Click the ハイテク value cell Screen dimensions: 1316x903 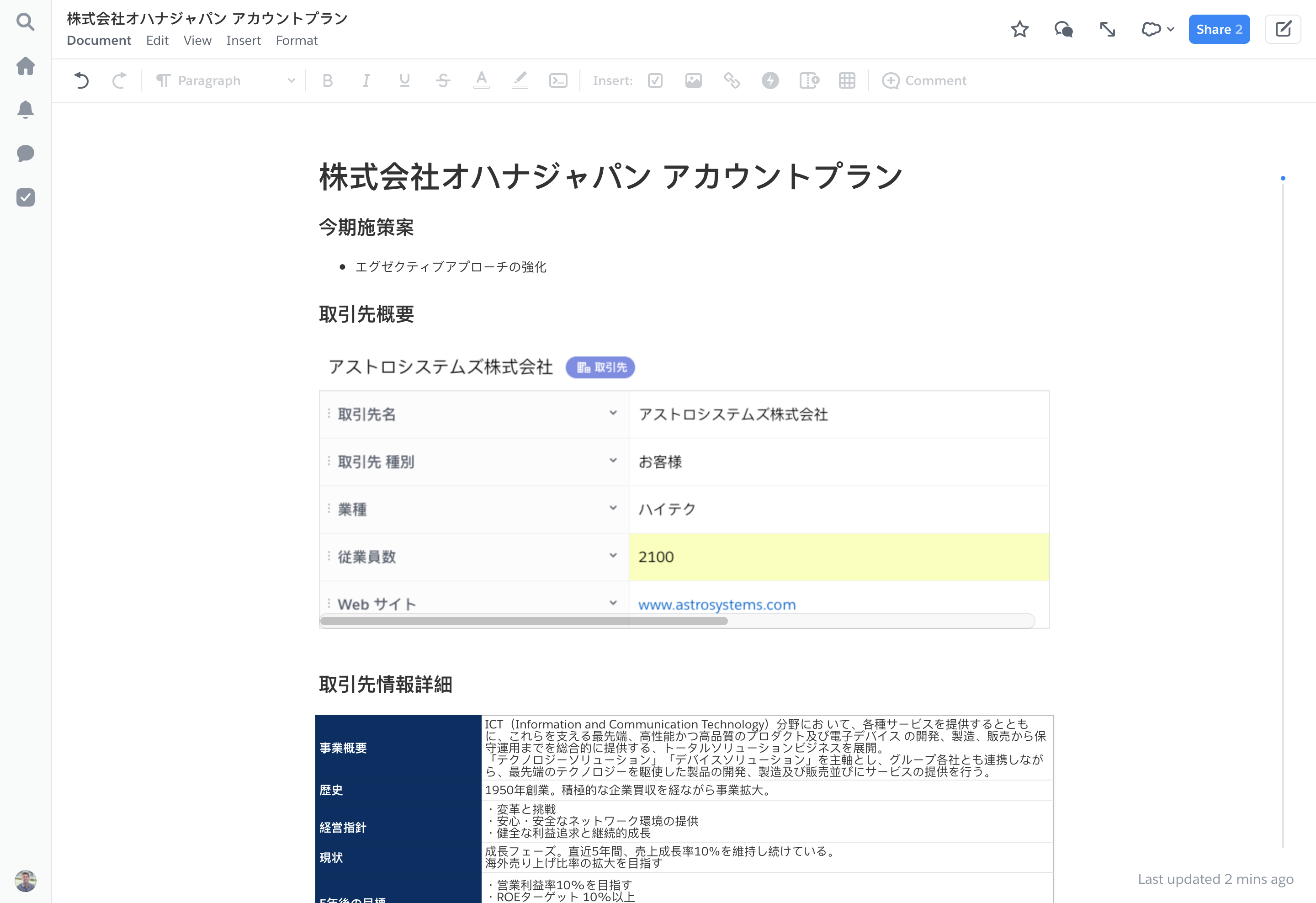coord(838,510)
